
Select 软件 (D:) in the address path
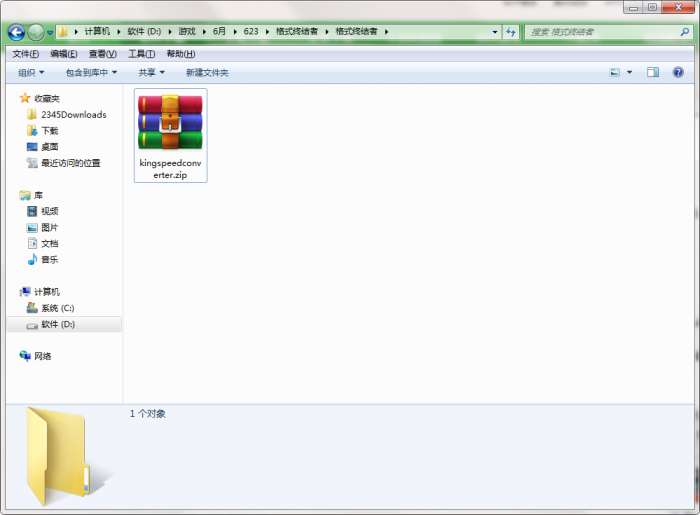[144, 31]
